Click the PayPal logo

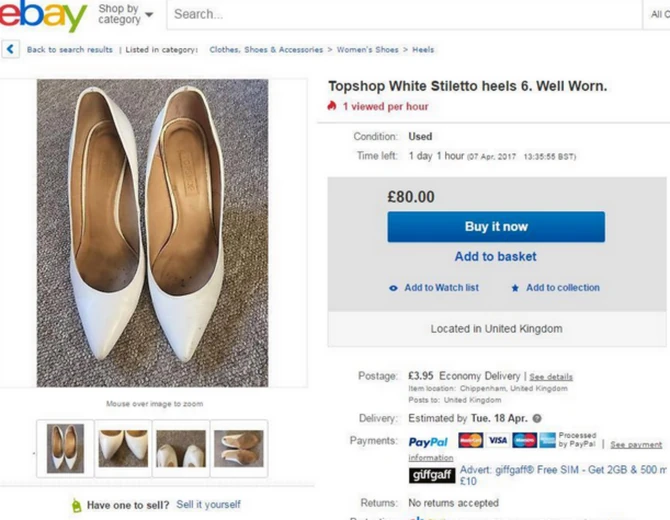(x=428, y=442)
